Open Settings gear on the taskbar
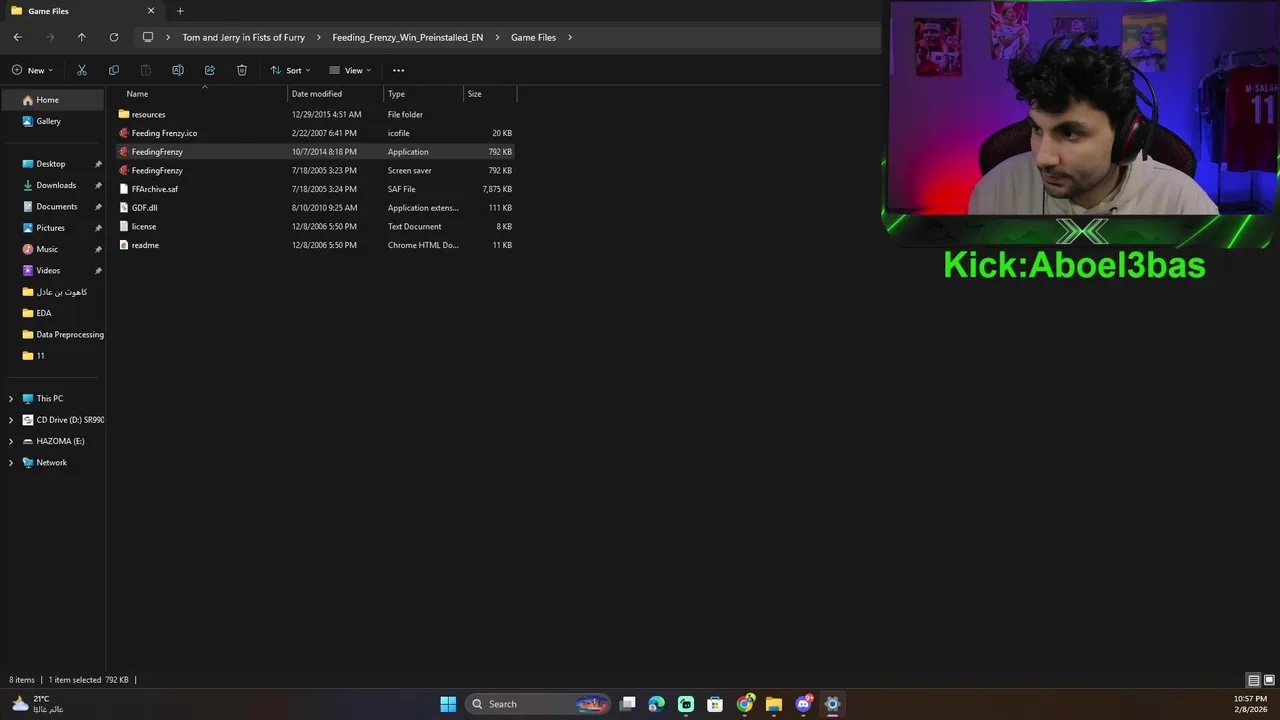 832,704
